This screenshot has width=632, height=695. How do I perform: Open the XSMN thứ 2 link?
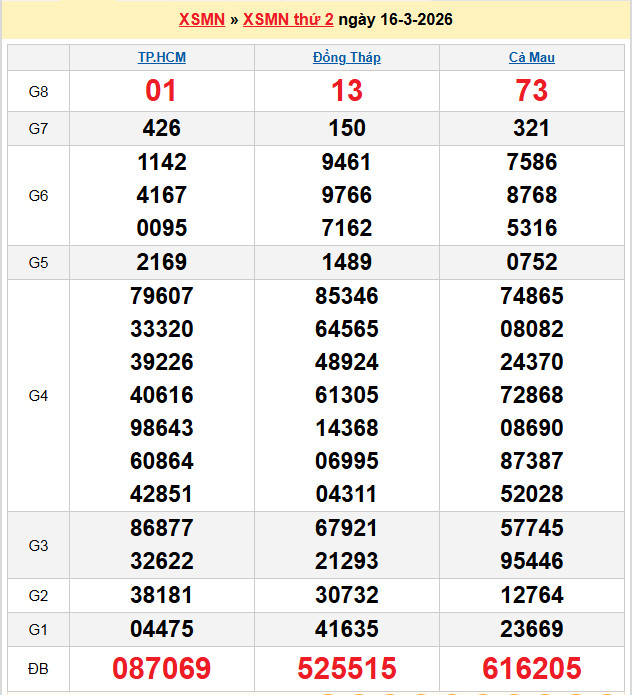coord(288,20)
